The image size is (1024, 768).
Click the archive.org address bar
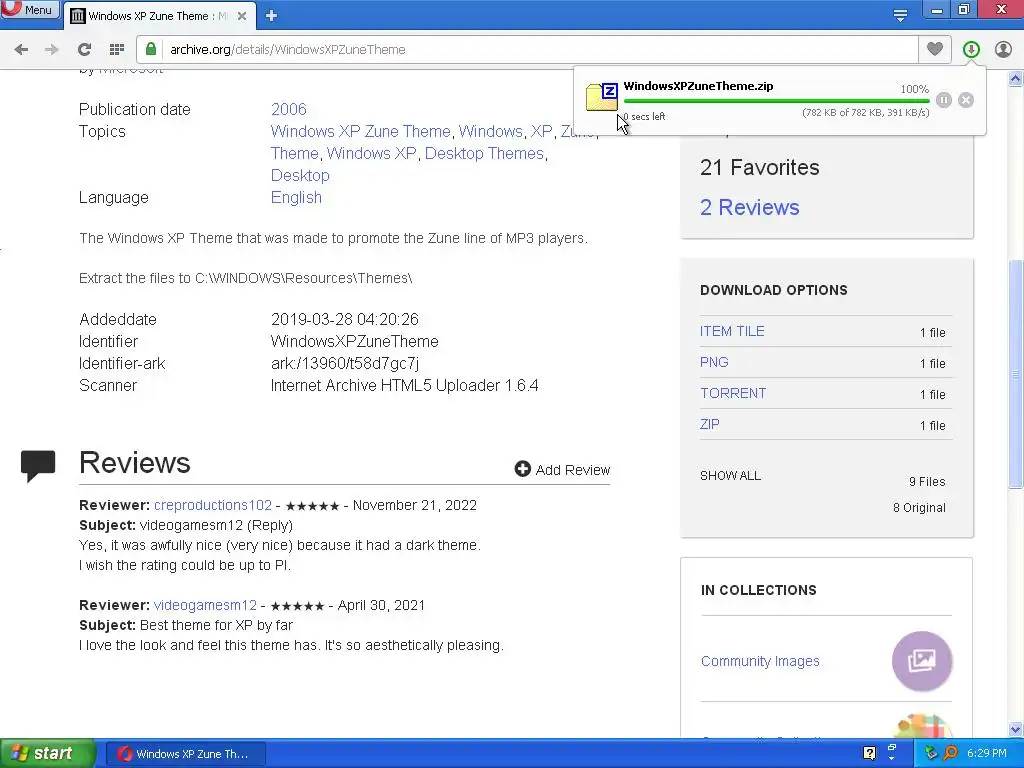click(x=528, y=50)
